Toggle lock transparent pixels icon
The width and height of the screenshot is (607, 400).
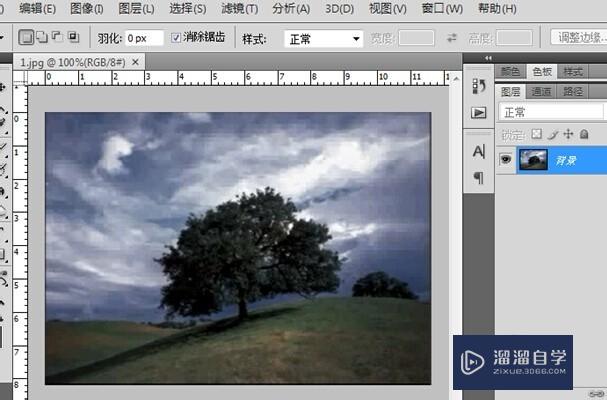(536, 134)
